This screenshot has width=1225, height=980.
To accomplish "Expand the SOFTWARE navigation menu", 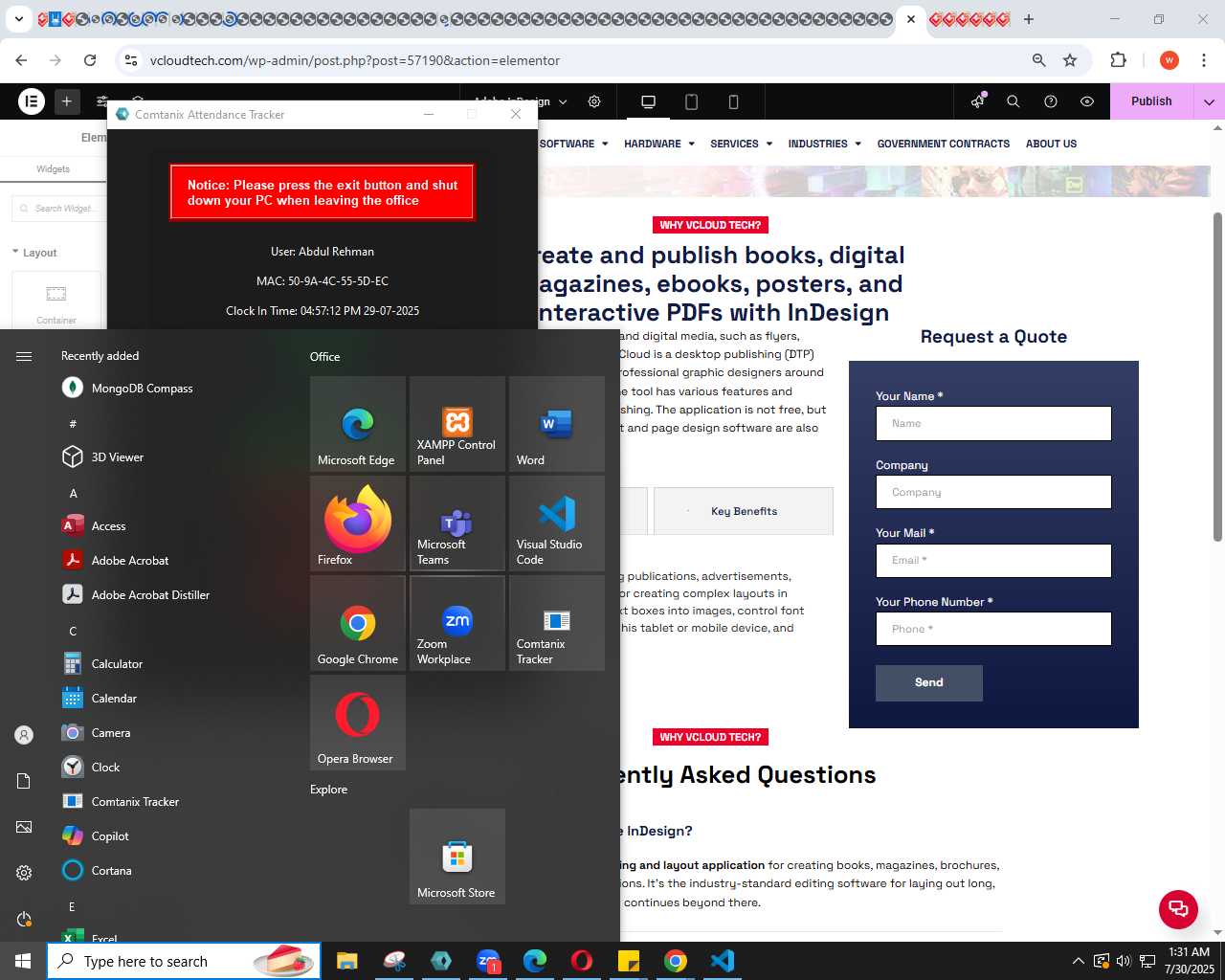I will 574,144.
